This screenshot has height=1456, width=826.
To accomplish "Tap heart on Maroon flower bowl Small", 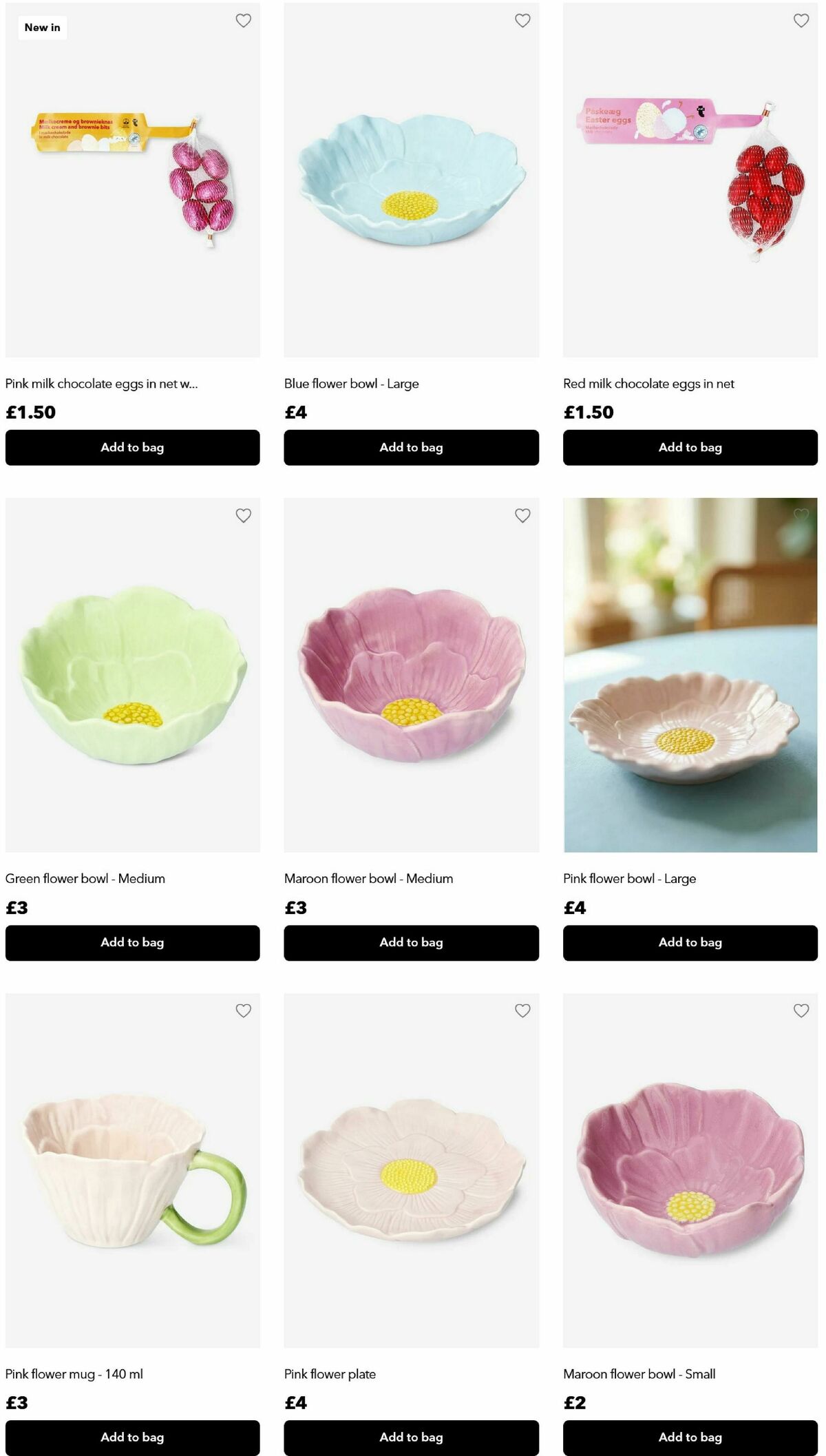I will coord(801,1010).
